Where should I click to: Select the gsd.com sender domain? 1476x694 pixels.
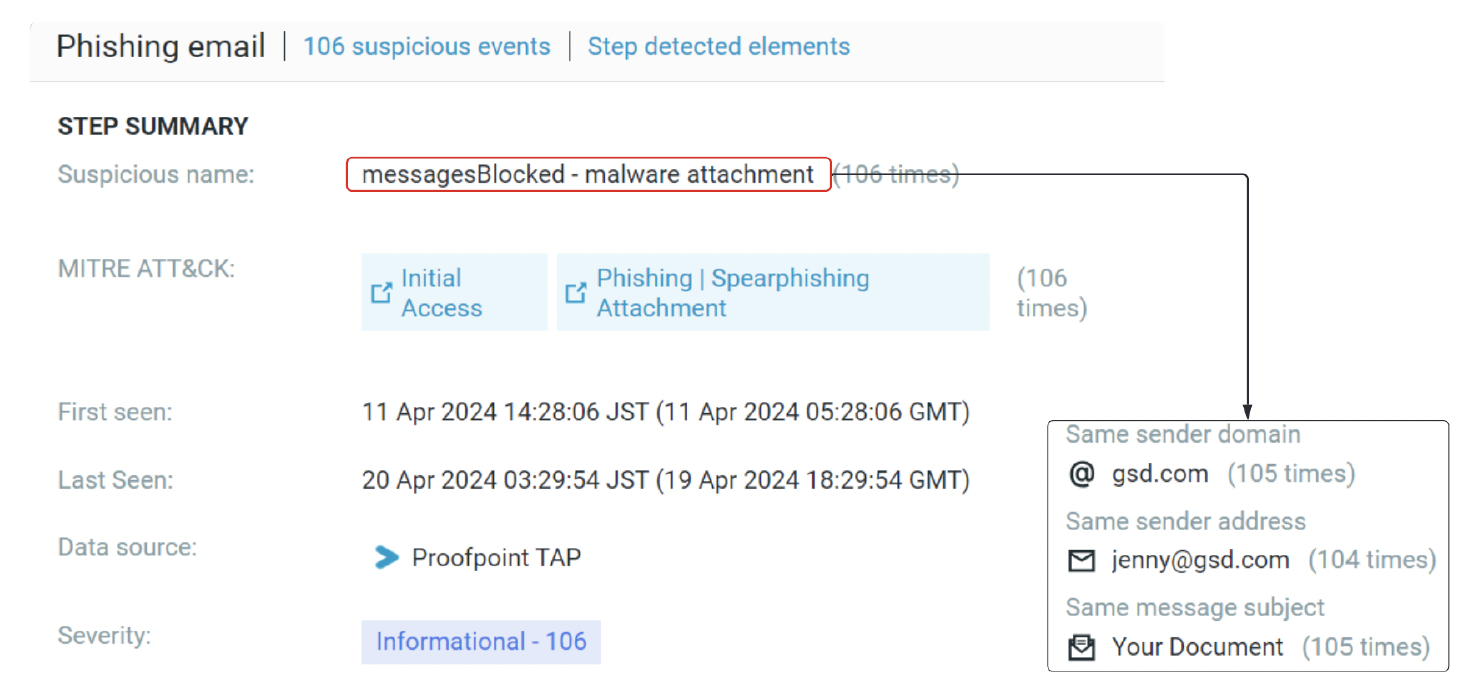click(x=1160, y=474)
